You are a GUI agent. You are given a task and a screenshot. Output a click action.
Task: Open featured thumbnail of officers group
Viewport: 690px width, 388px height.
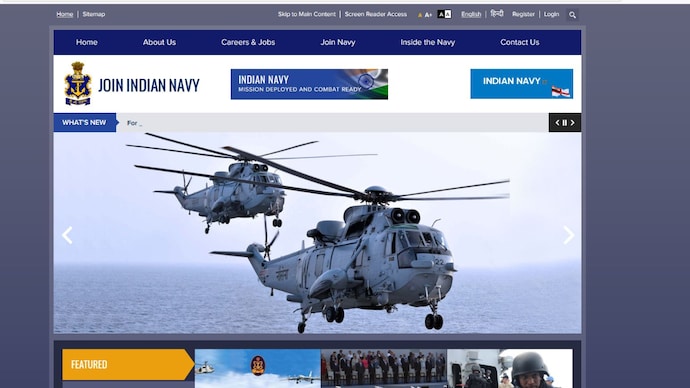[x=384, y=369]
